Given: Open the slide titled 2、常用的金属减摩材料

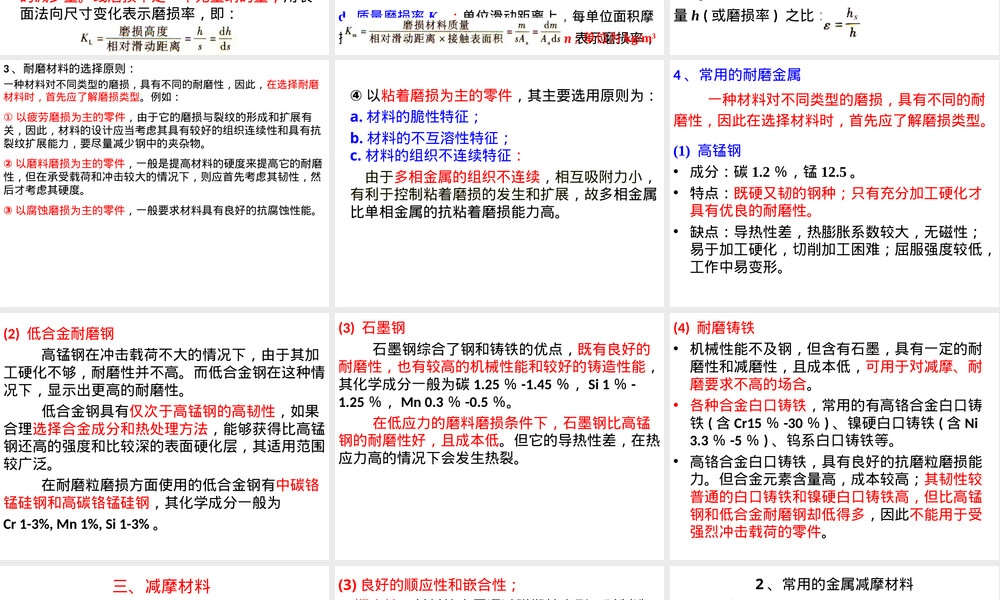Looking at the screenshot, I should 834,583.
